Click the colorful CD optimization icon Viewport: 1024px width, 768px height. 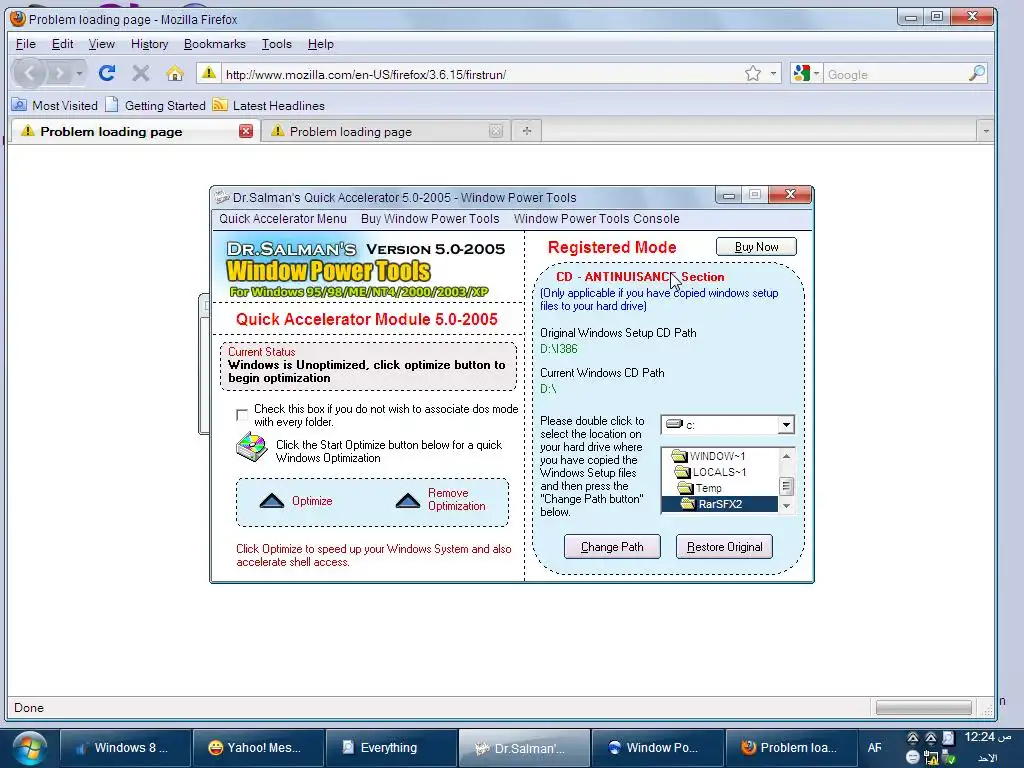[251, 447]
